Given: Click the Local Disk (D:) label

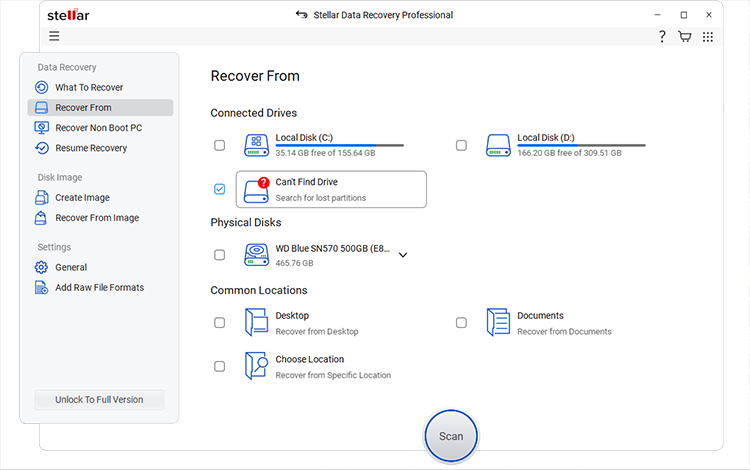Looking at the screenshot, I should click(546, 138).
